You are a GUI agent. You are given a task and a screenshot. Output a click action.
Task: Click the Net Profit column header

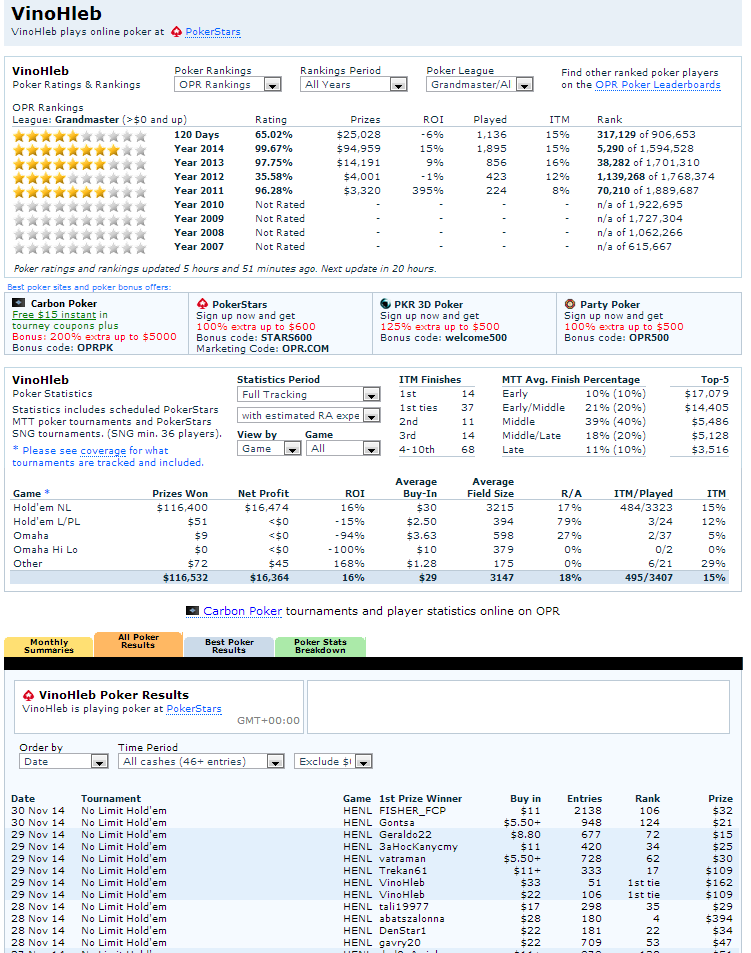tap(263, 494)
